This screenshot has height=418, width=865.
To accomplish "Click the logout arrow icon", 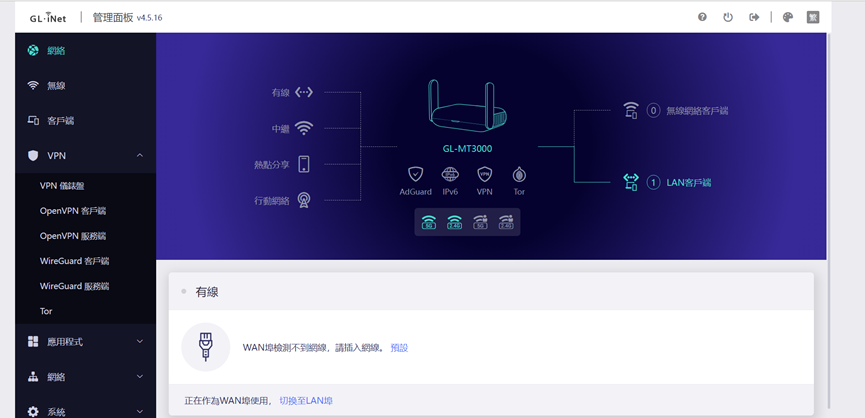I will coord(754,17).
